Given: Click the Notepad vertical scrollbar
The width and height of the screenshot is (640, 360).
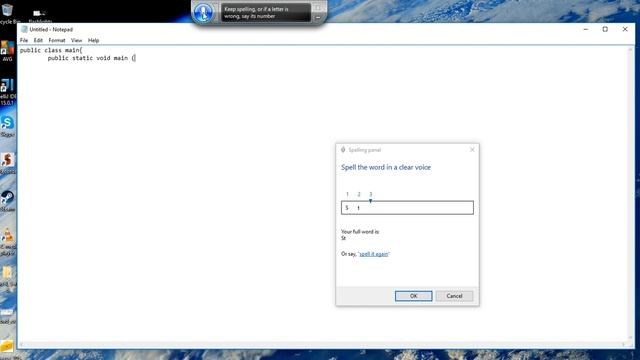Looking at the screenshot, I should click(631, 193).
